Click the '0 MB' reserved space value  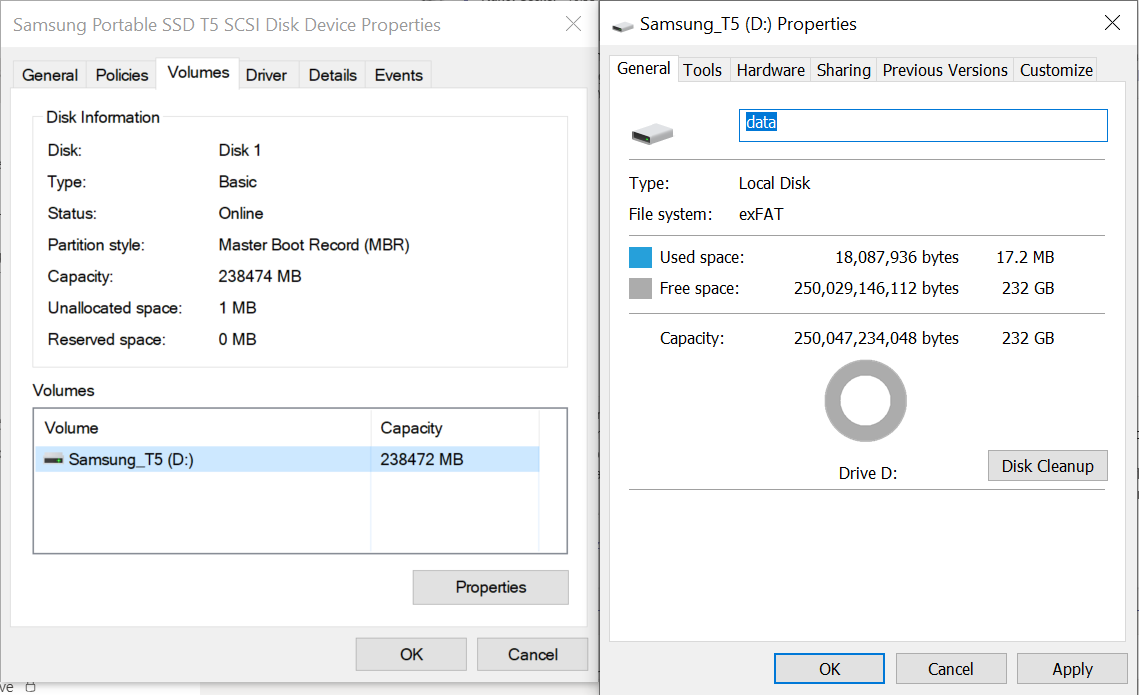coord(238,339)
